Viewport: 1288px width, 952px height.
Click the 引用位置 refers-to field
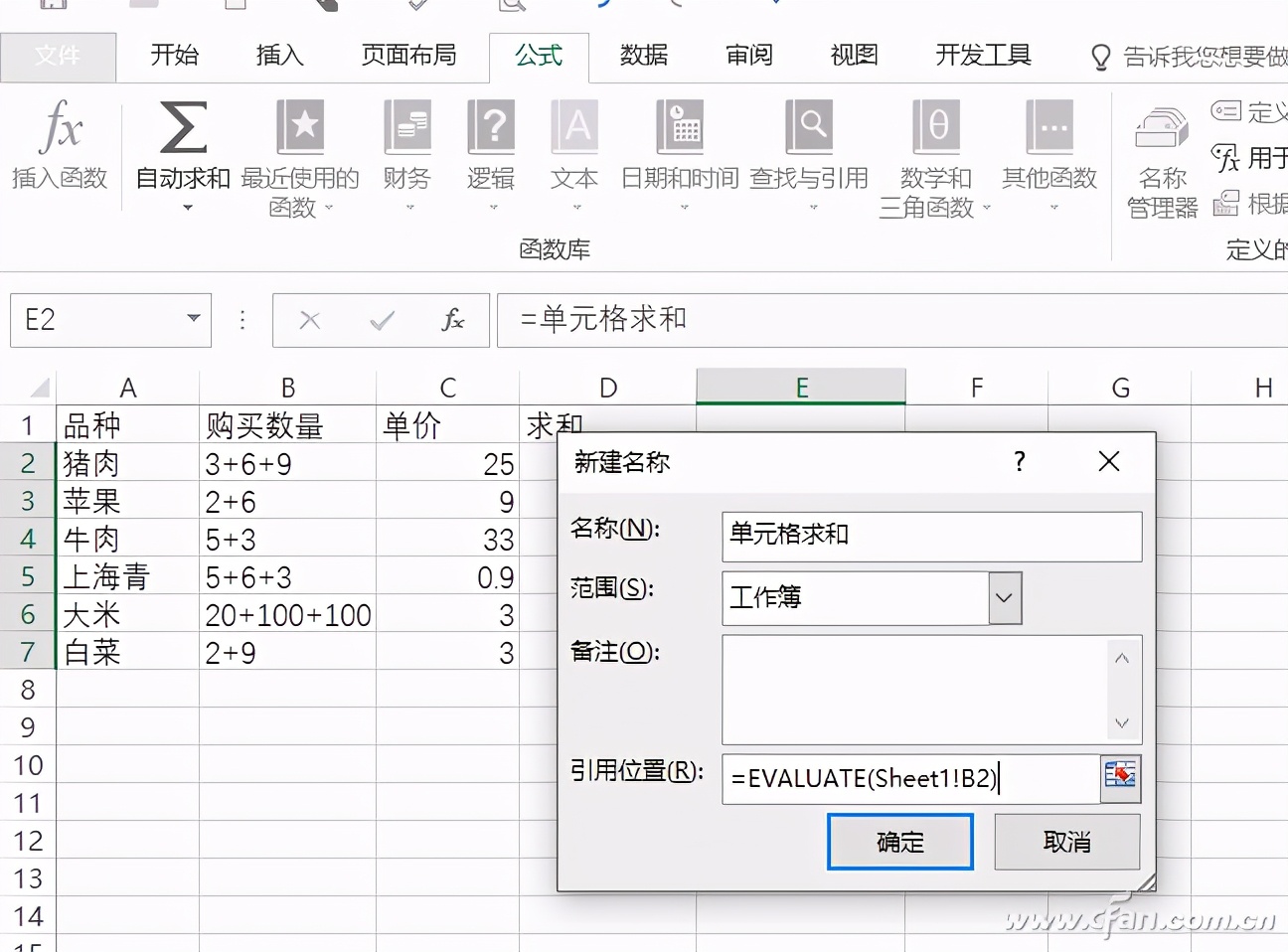(911, 778)
